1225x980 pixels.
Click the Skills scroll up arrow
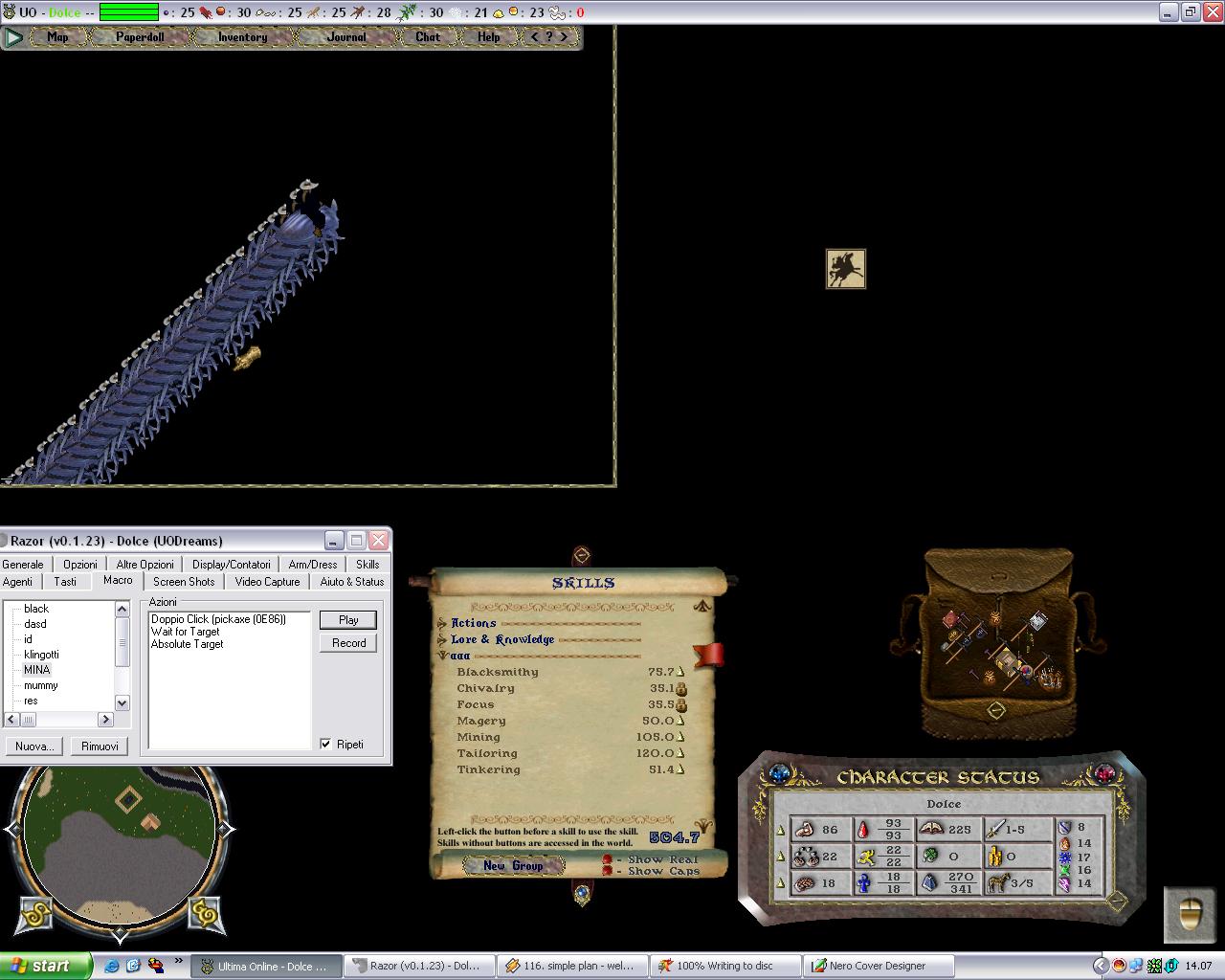coord(703,606)
